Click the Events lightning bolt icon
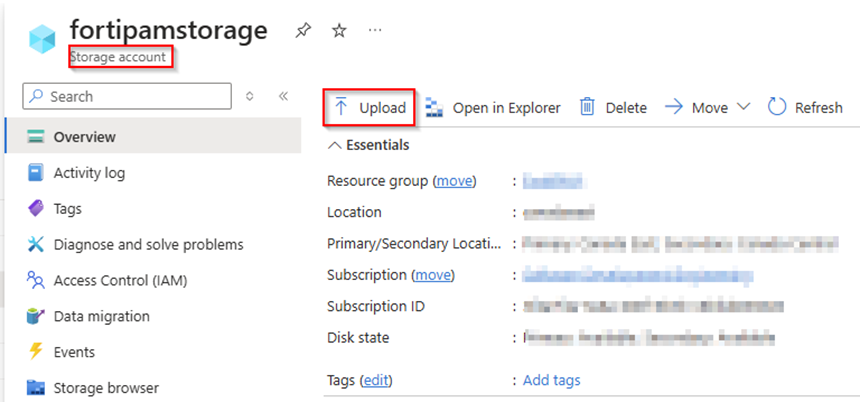The height and width of the screenshot is (405, 865). tap(35, 351)
